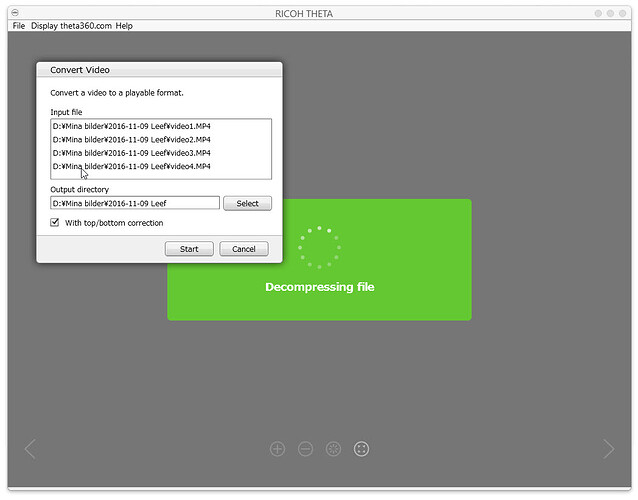Click the four-dot circular view icon

coord(361,449)
